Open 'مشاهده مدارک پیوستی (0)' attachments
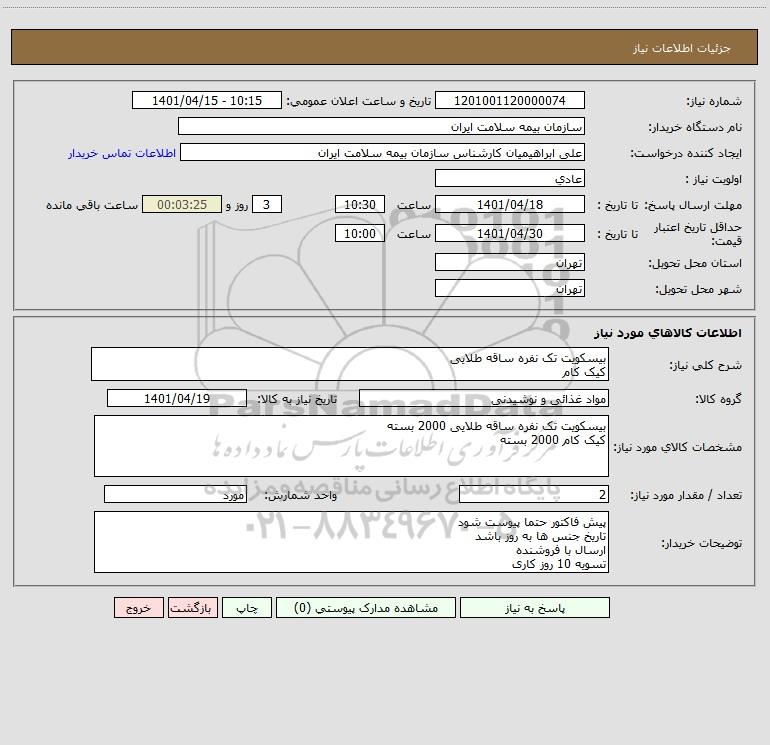This screenshot has width=770, height=745. (x=366, y=608)
